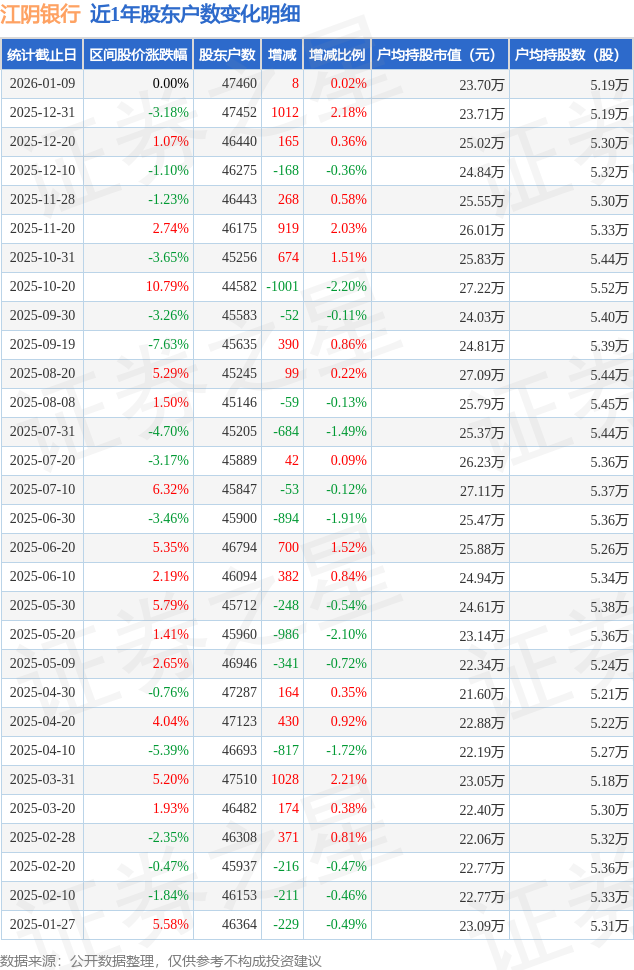Click the 10.79% price change cell
Image resolution: width=634 pixels, height=970 pixels.
click(x=167, y=287)
